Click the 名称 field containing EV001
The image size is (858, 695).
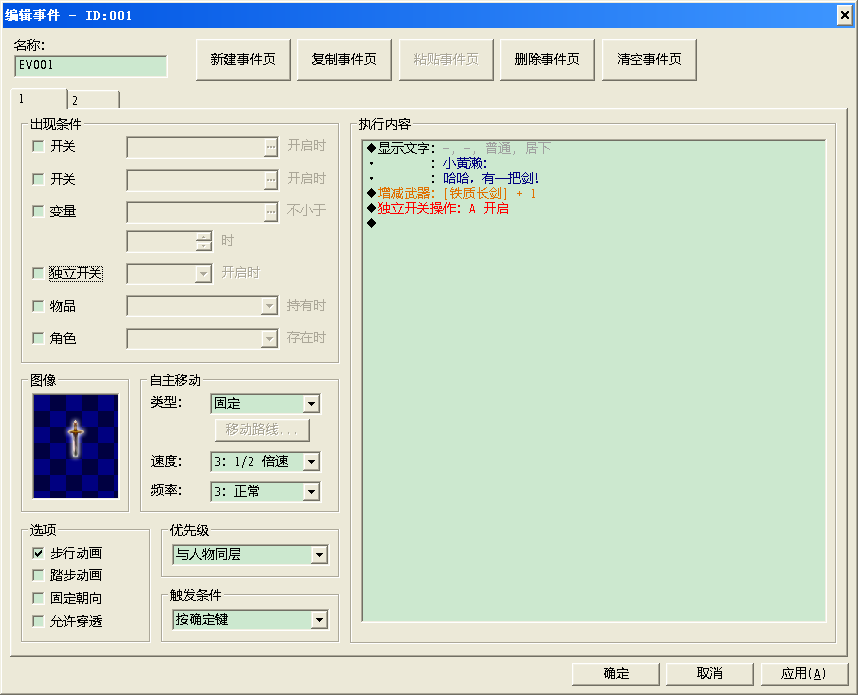(x=91, y=66)
